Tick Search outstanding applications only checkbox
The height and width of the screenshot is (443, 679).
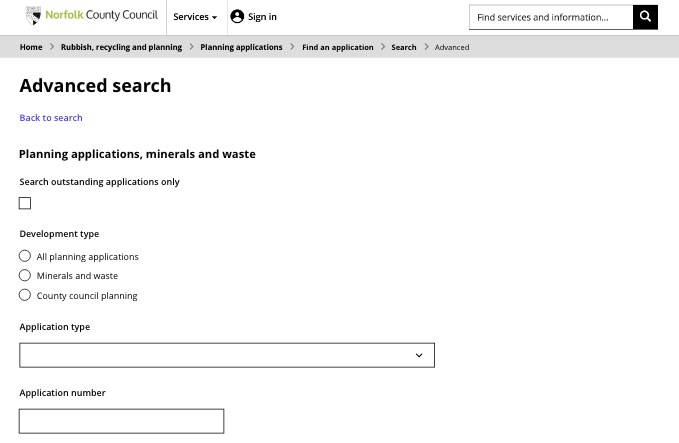[x=25, y=203]
